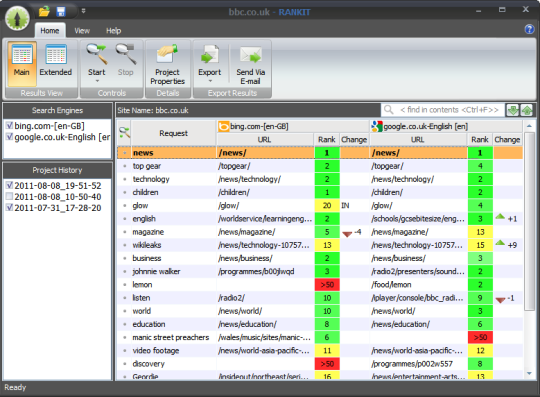
Task: Click the green up arrow next to search box
Action: pos(527,110)
